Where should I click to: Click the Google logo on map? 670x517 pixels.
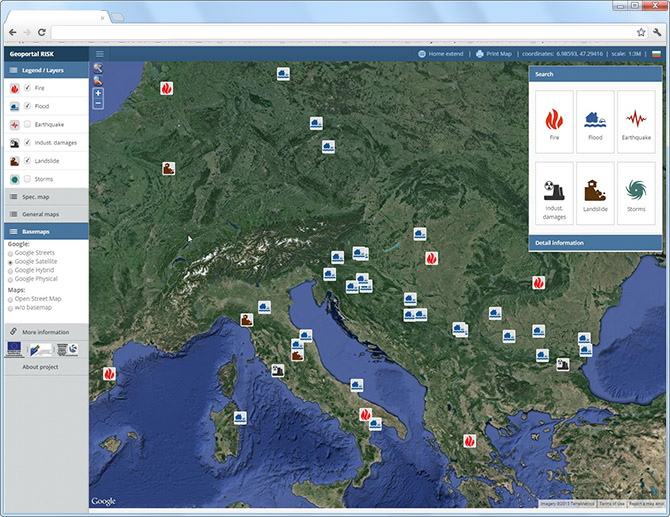(103, 501)
